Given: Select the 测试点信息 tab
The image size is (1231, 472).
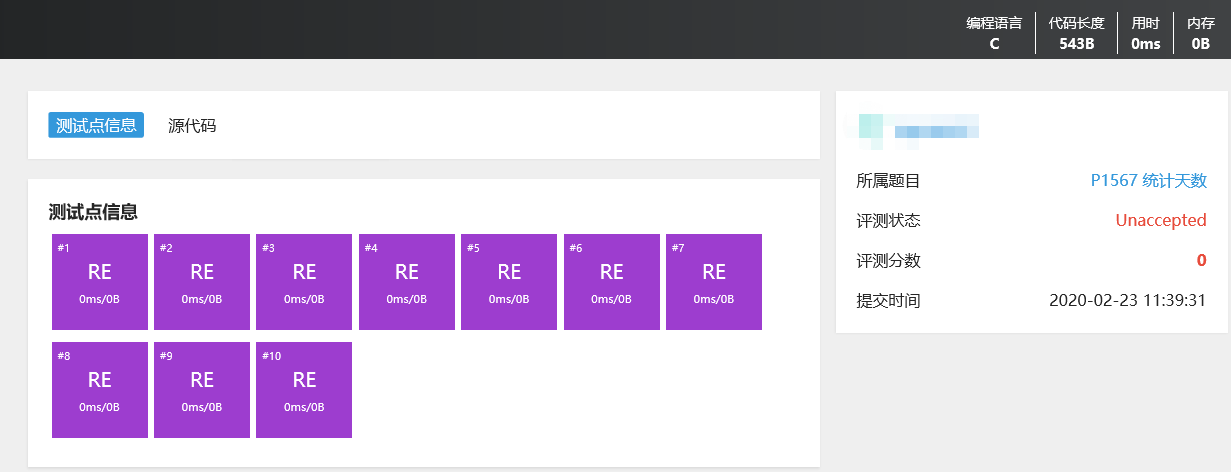Looking at the screenshot, I should [x=96, y=125].
